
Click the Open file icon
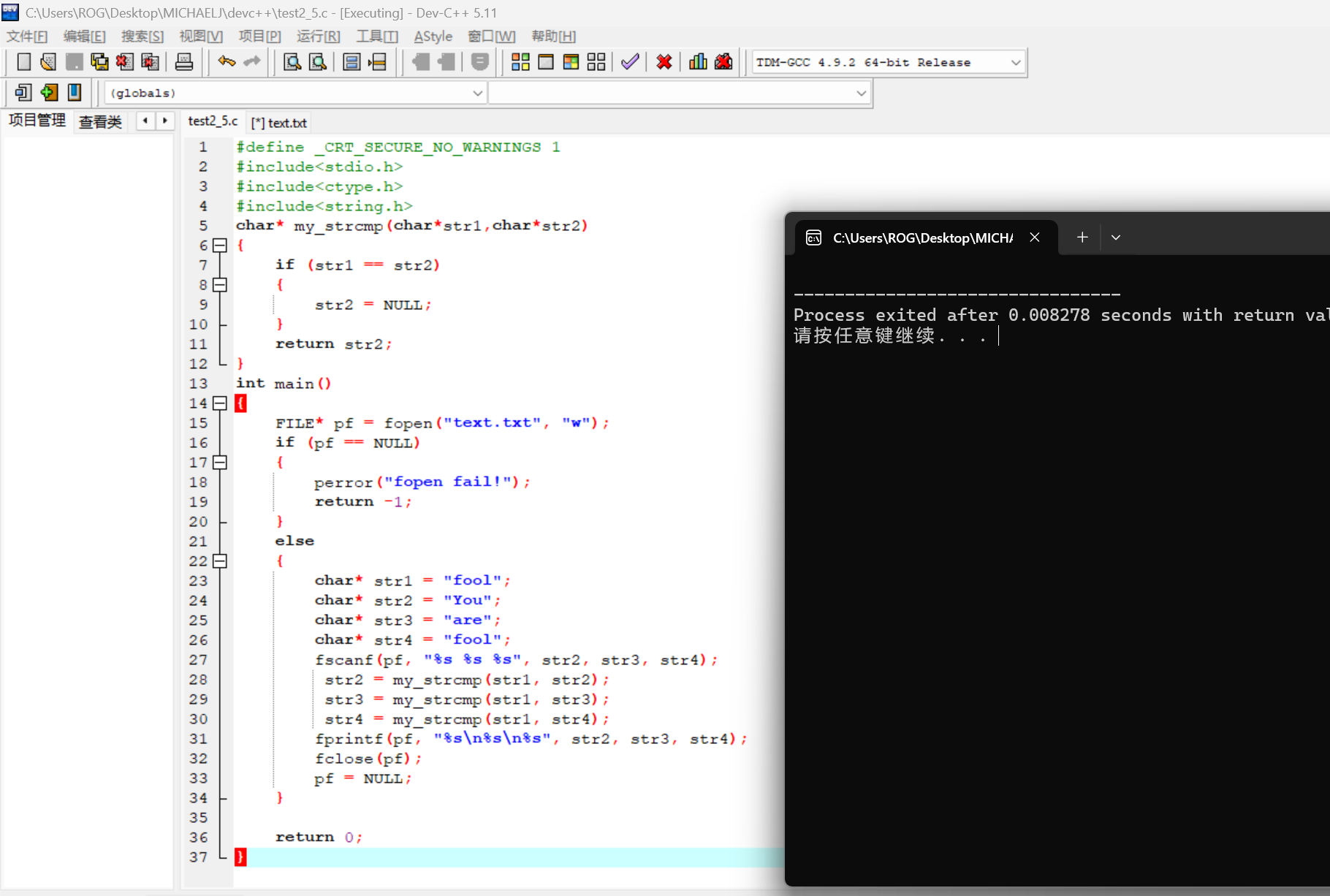tap(48, 62)
